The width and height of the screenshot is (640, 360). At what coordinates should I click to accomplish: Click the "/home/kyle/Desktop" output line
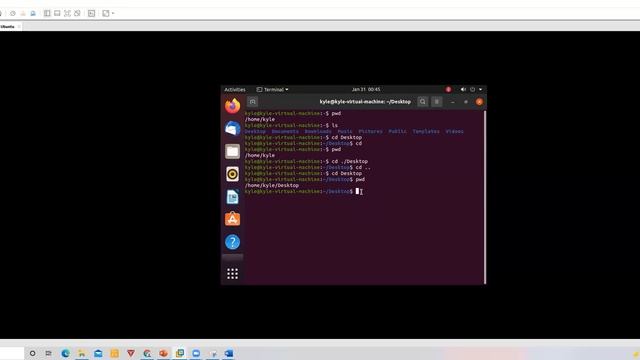coord(272,185)
